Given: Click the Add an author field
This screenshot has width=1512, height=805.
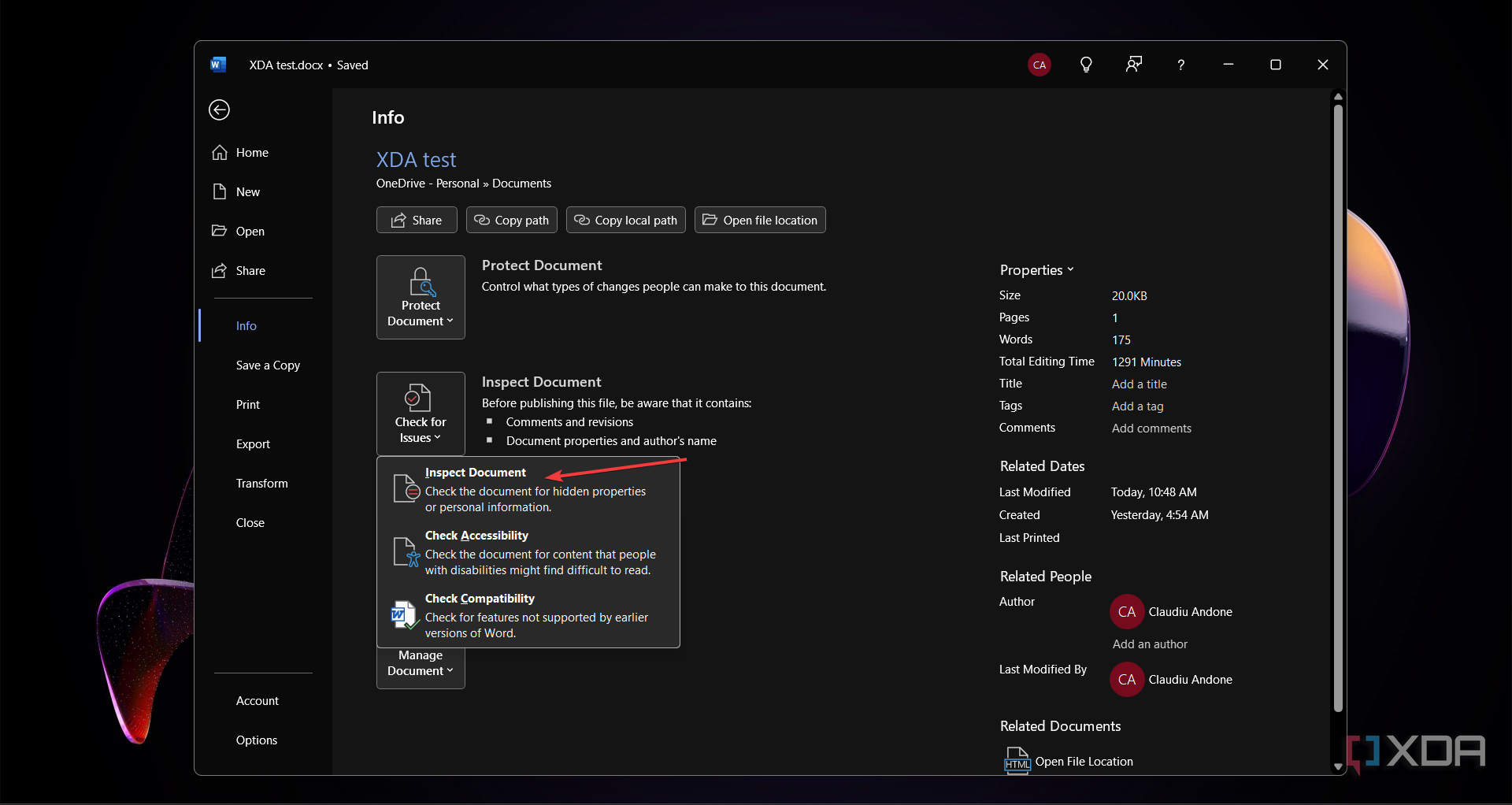Looking at the screenshot, I should tap(1150, 644).
